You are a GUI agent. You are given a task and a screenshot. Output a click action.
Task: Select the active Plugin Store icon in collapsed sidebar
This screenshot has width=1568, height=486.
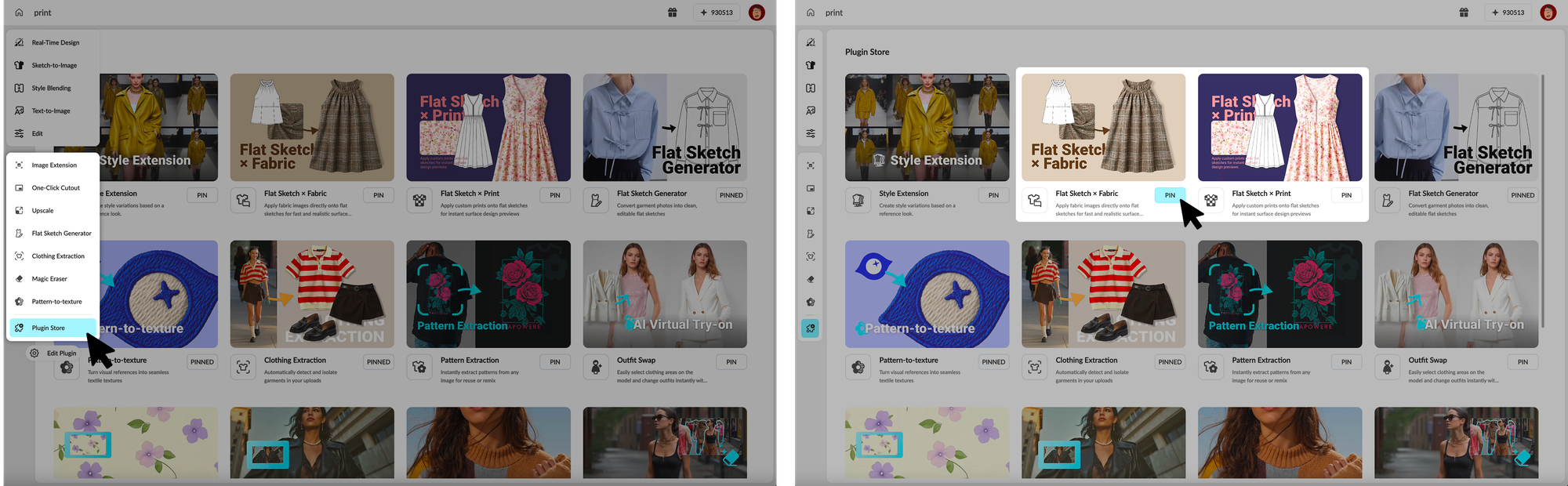pyautogui.click(x=811, y=328)
